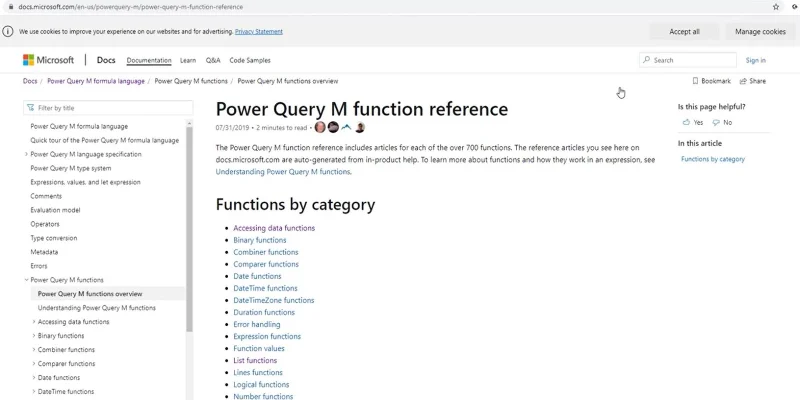Image resolution: width=800 pixels, height=400 pixels.
Task: Expand Comparer functions tree node
Action: 34,364
